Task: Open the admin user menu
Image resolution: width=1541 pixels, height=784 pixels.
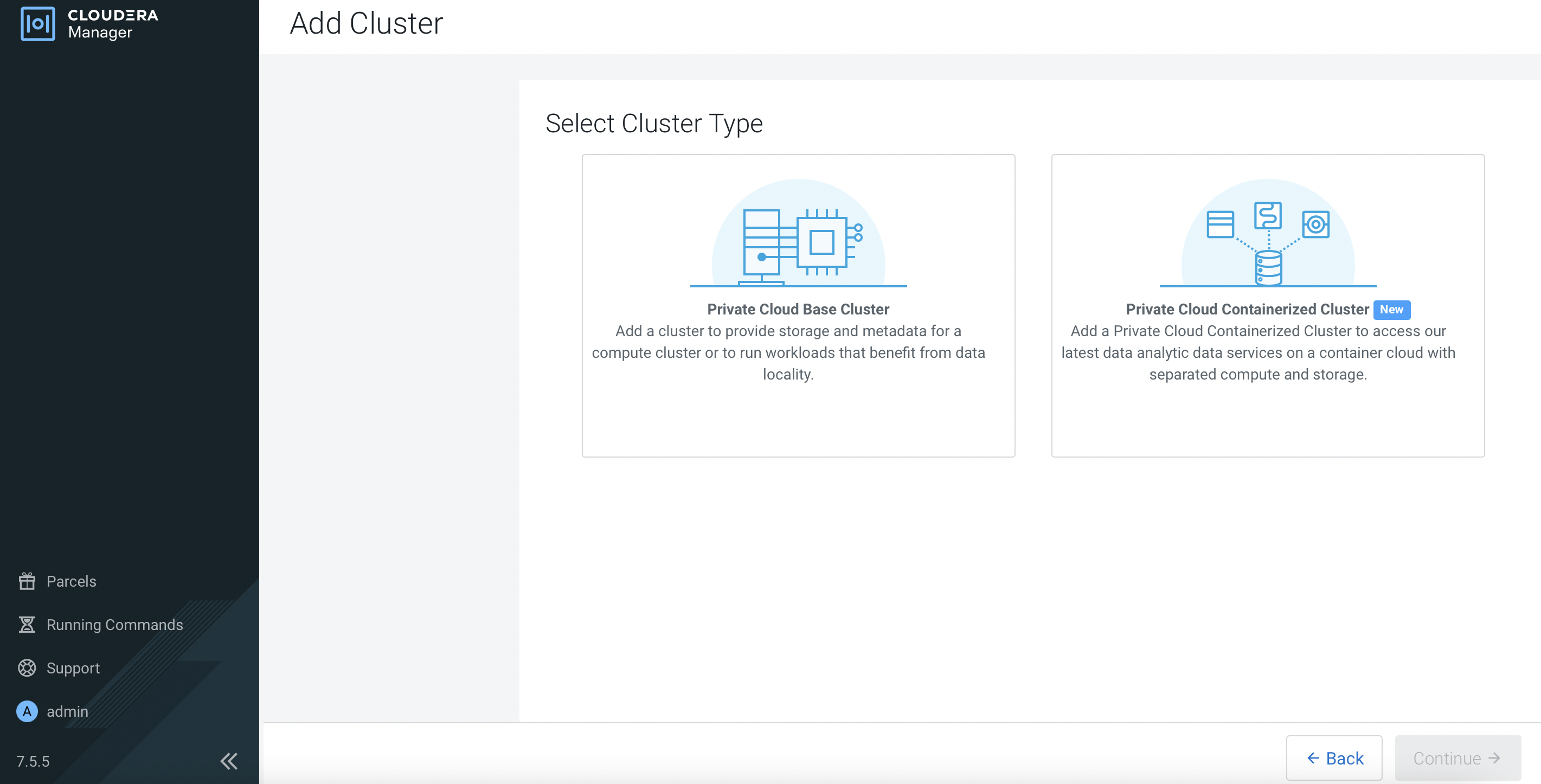Action: click(67, 711)
